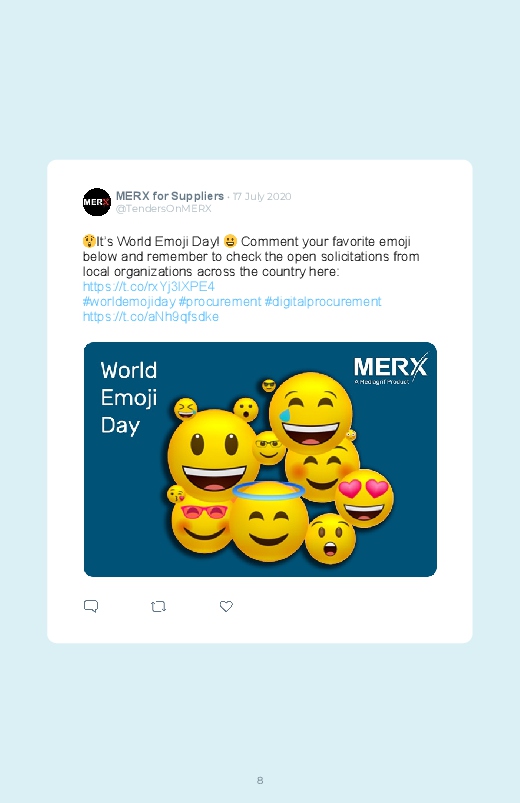This screenshot has height=803, width=520.
Task: Click the heart-eyes emoji in image
Action: tap(364, 499)
